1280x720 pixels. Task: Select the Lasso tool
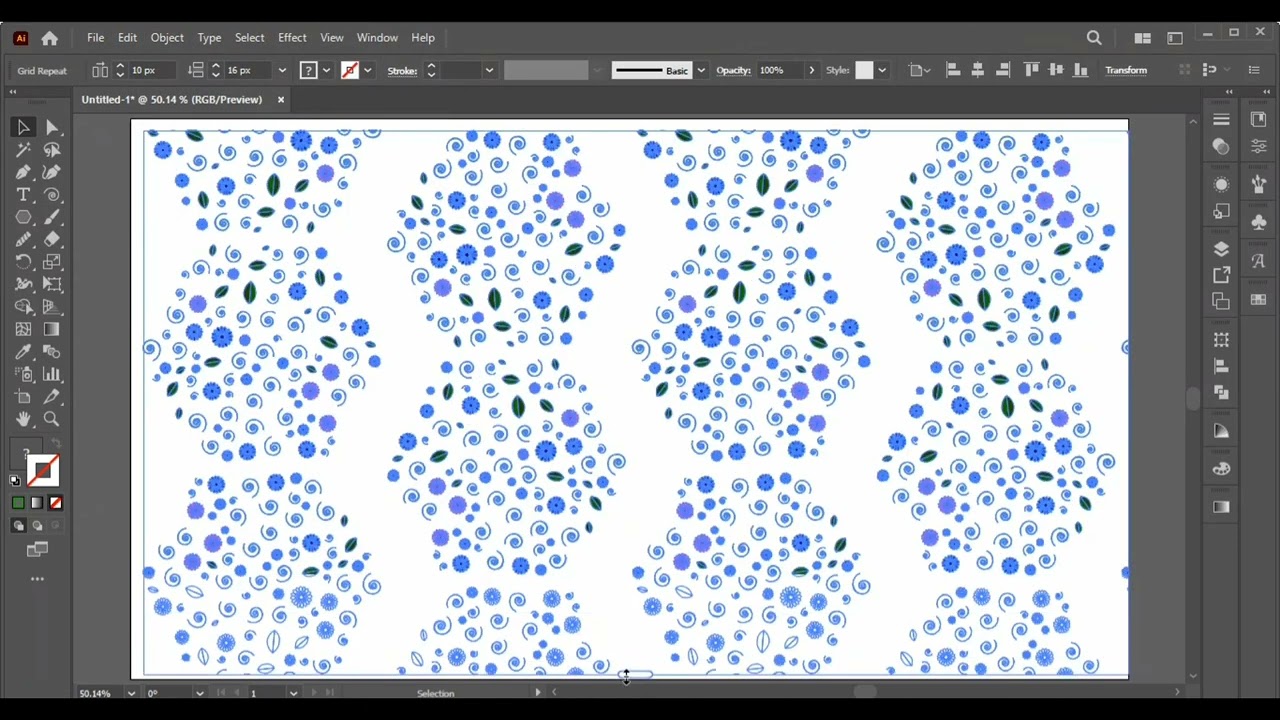tap(52, 150)
